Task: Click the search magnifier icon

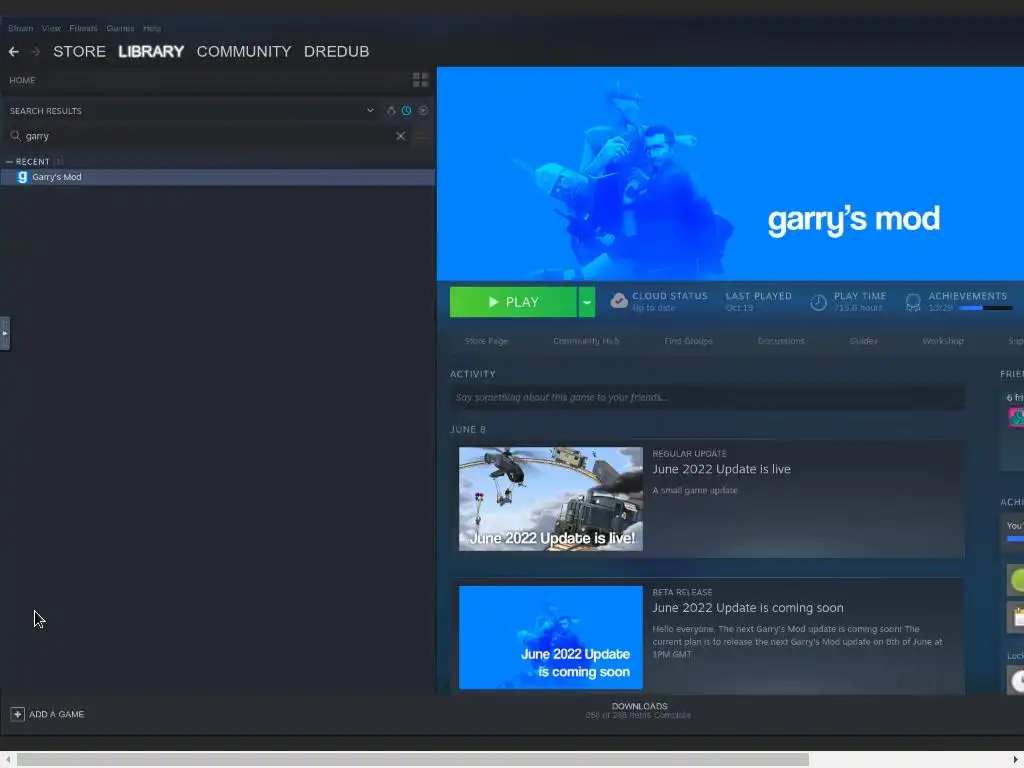Action: pos(16,136)
